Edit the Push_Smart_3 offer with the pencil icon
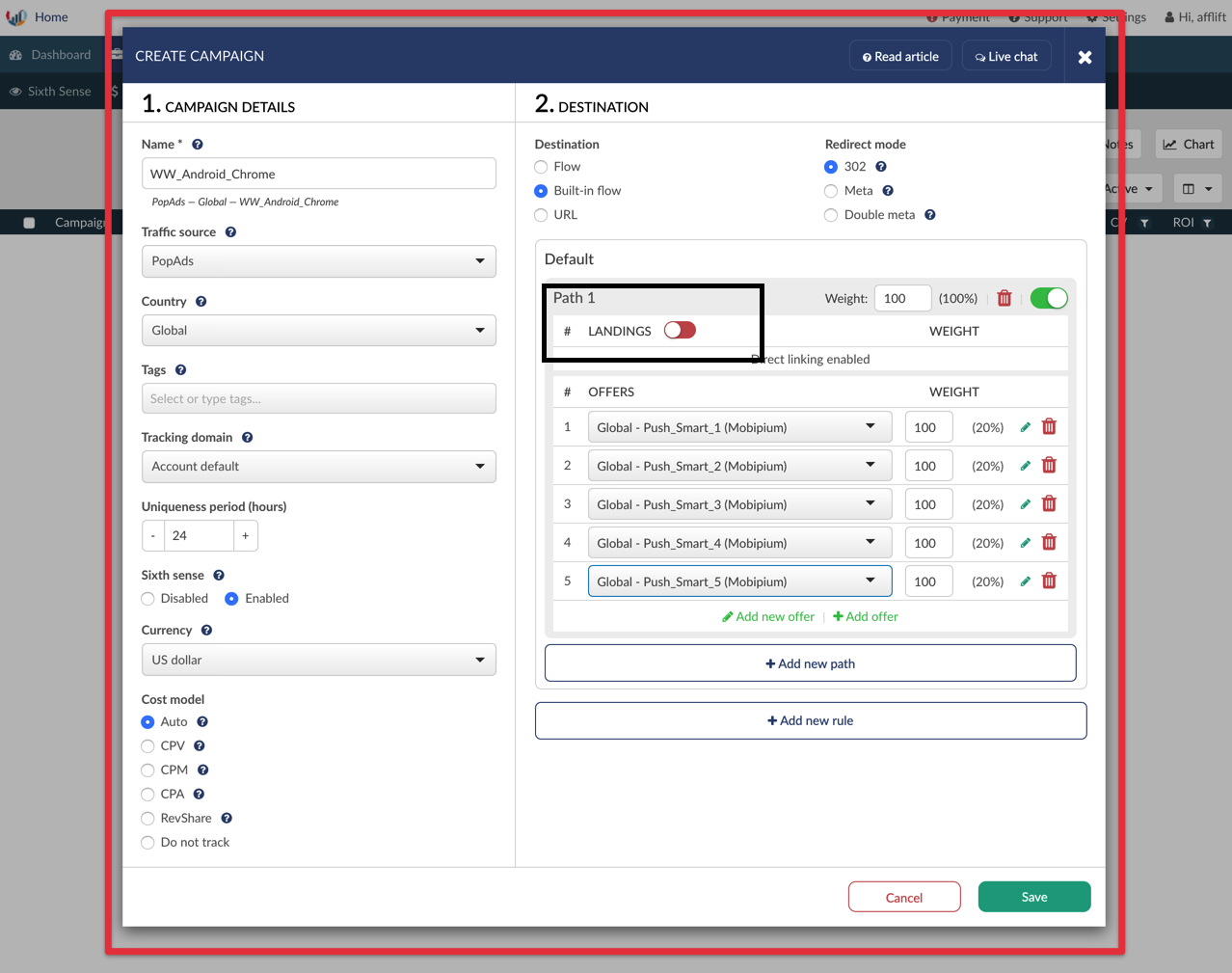The width and height of the screenshot is (1232, 973). pos(1026,504)
